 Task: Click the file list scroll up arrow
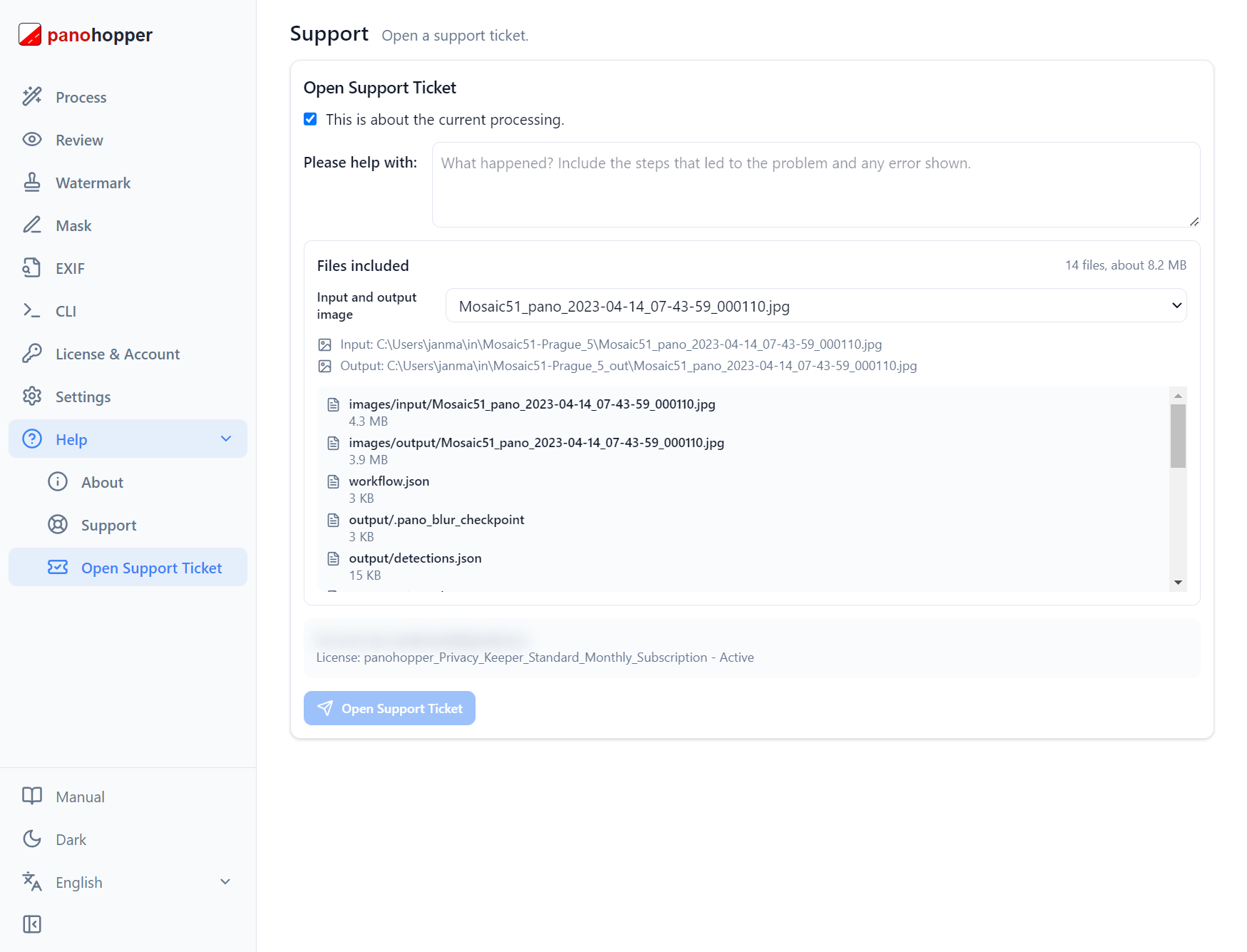tap(1178, 395)
